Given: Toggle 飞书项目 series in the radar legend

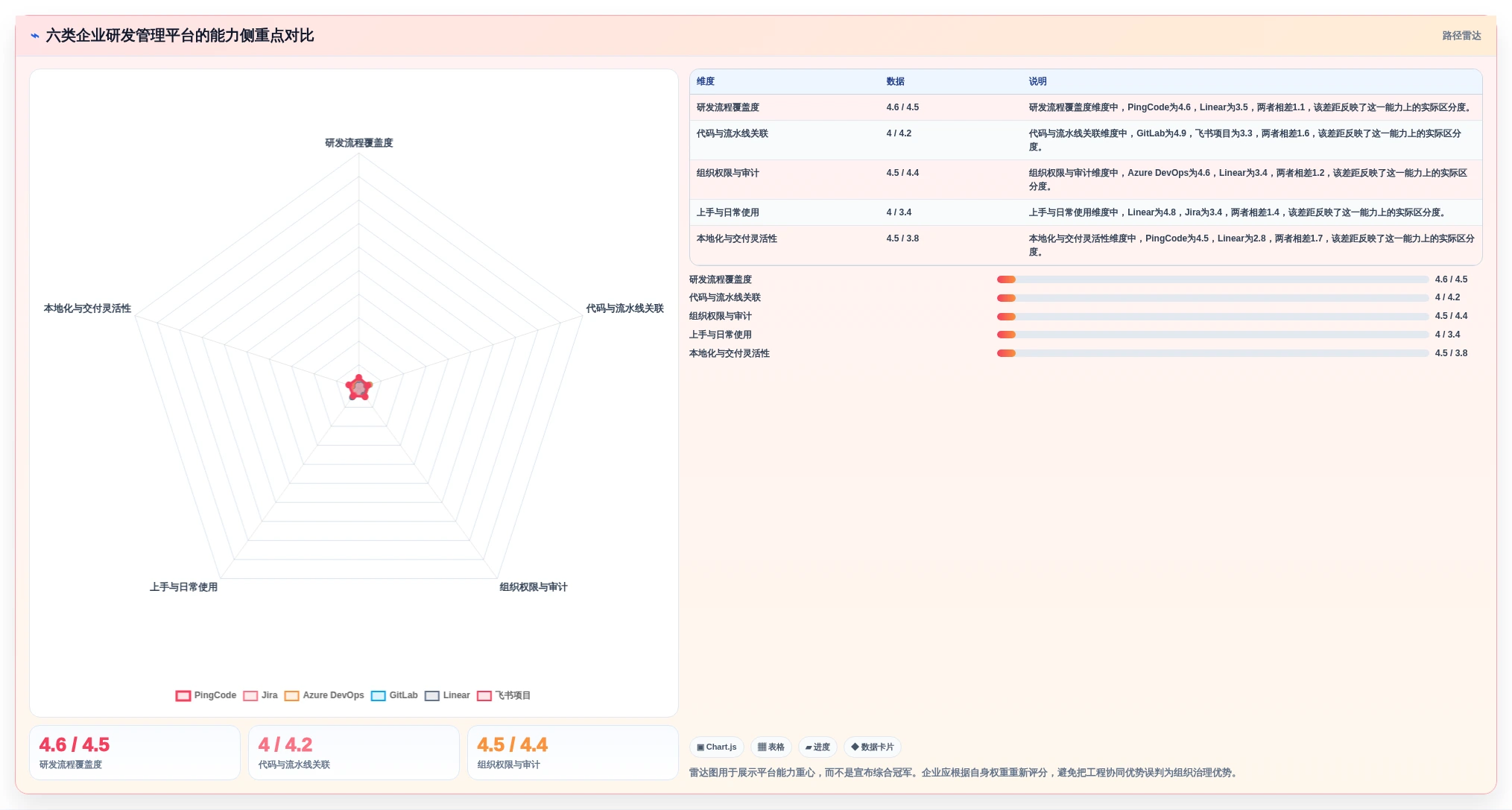Looking at the screenshot, I should [504, 695].
